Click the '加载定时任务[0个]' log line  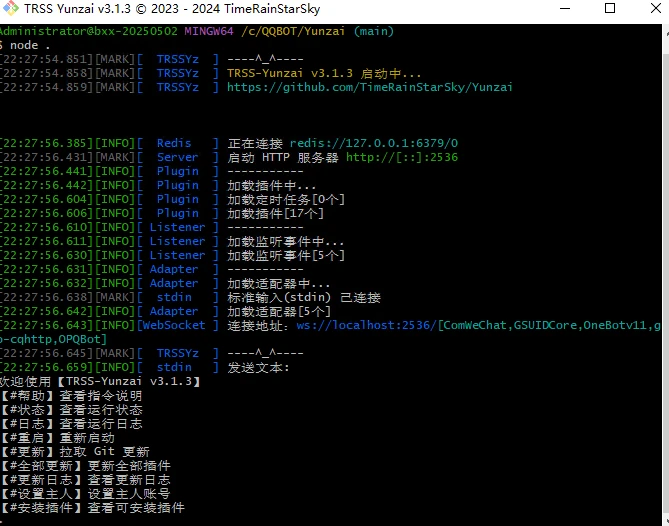coord(286,199)
